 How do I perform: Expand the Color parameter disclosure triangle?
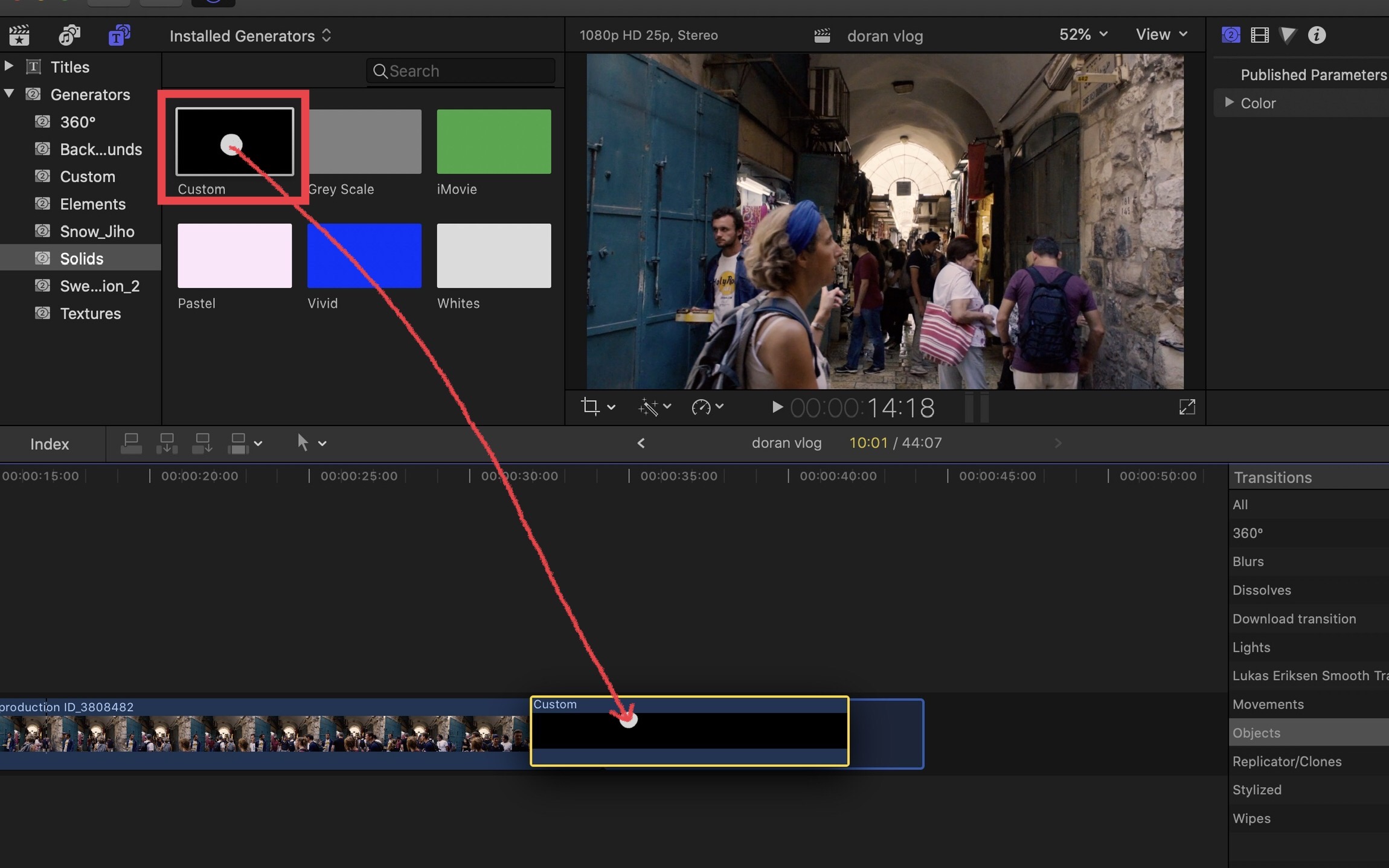pyautogui.click(x=1228, y=103)
